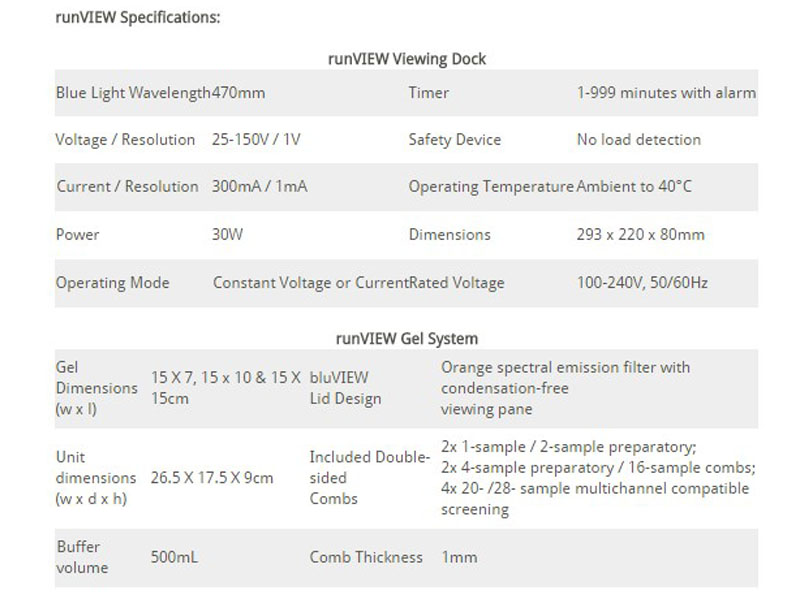Viewport: 800px width, 600px height.
Task: Select the 25-150V / 1V value
Action: coord(256,140)
